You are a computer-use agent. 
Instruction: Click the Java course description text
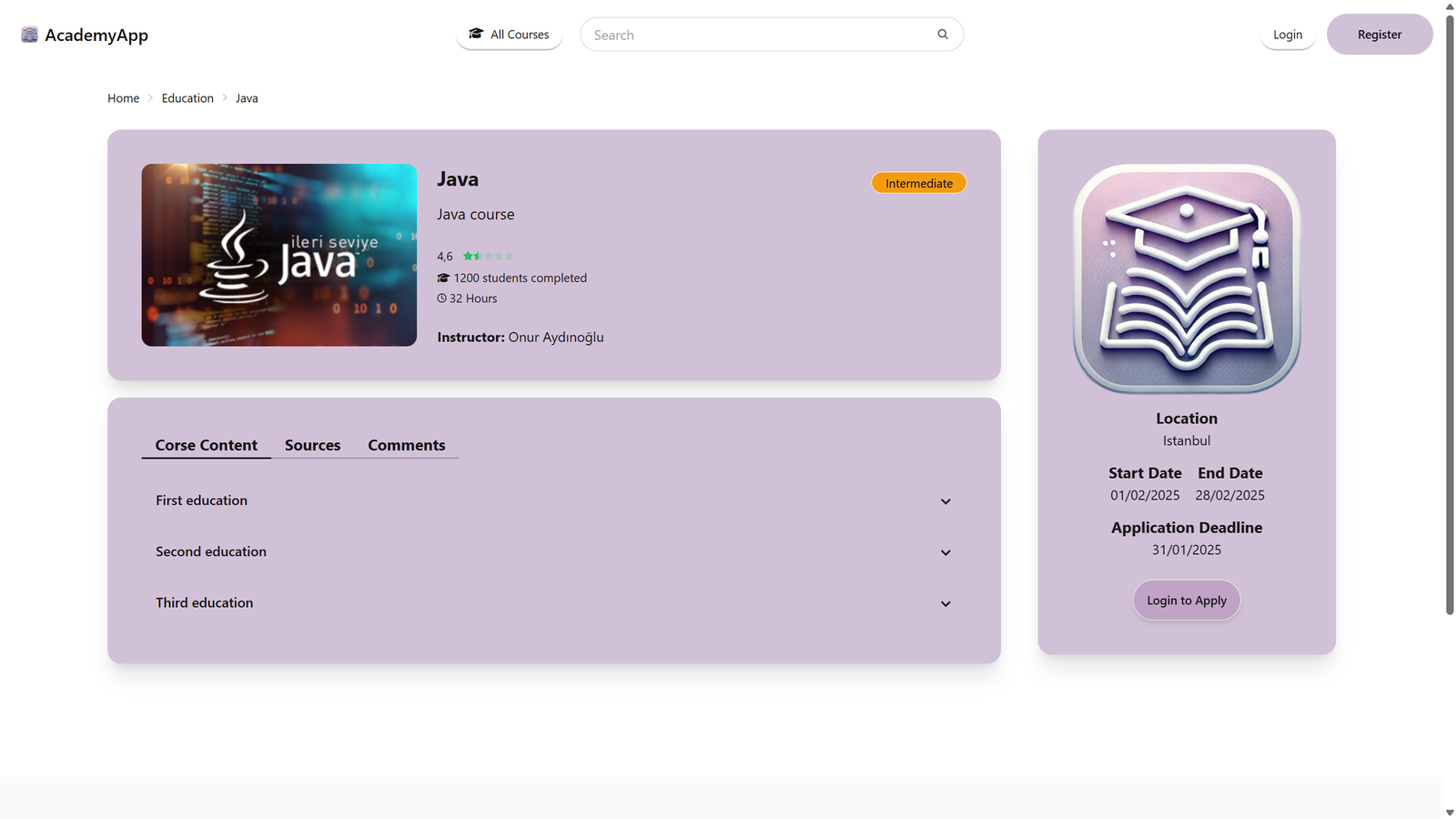476,215
